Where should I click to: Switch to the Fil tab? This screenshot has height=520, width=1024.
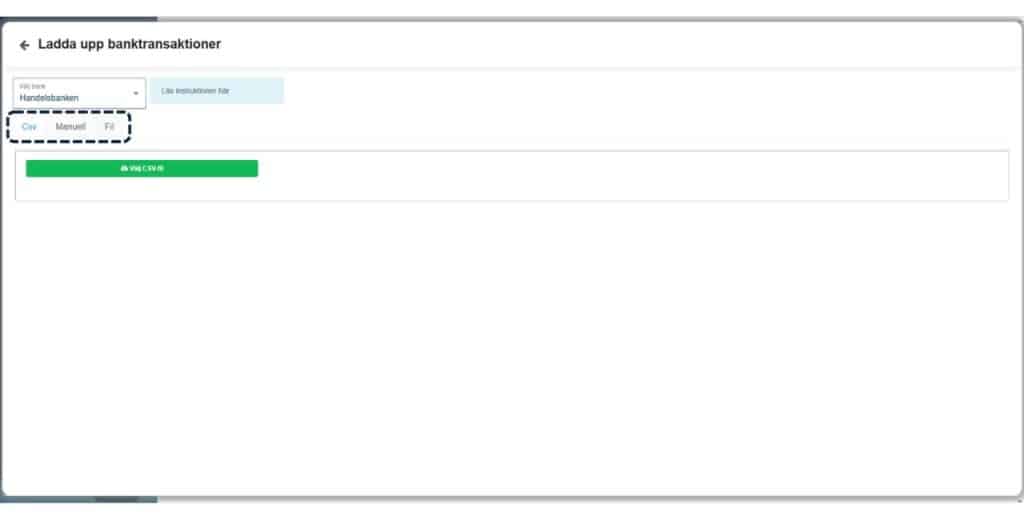coord(109,127)
